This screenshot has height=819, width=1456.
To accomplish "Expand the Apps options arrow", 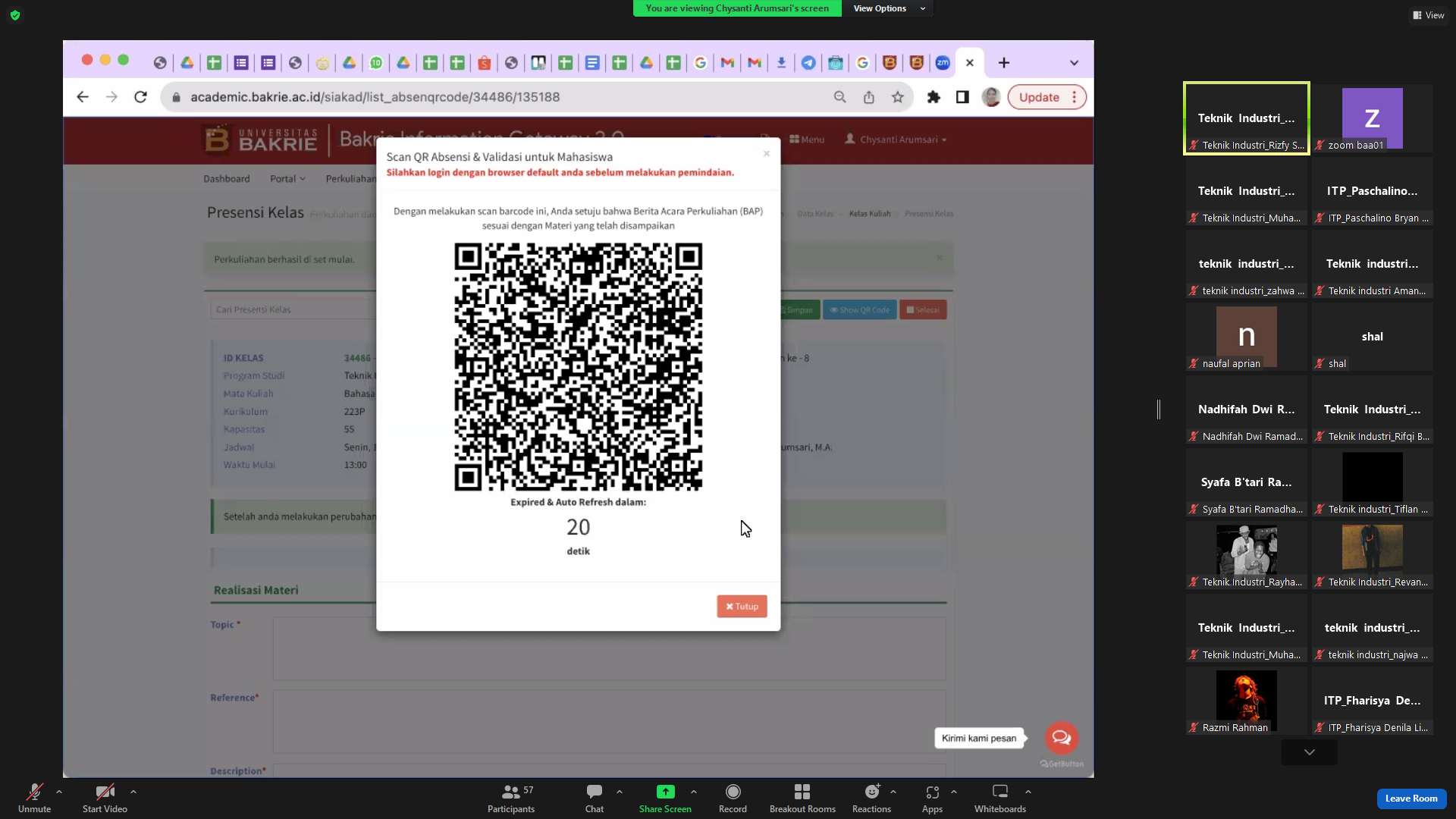I will 954,792.
